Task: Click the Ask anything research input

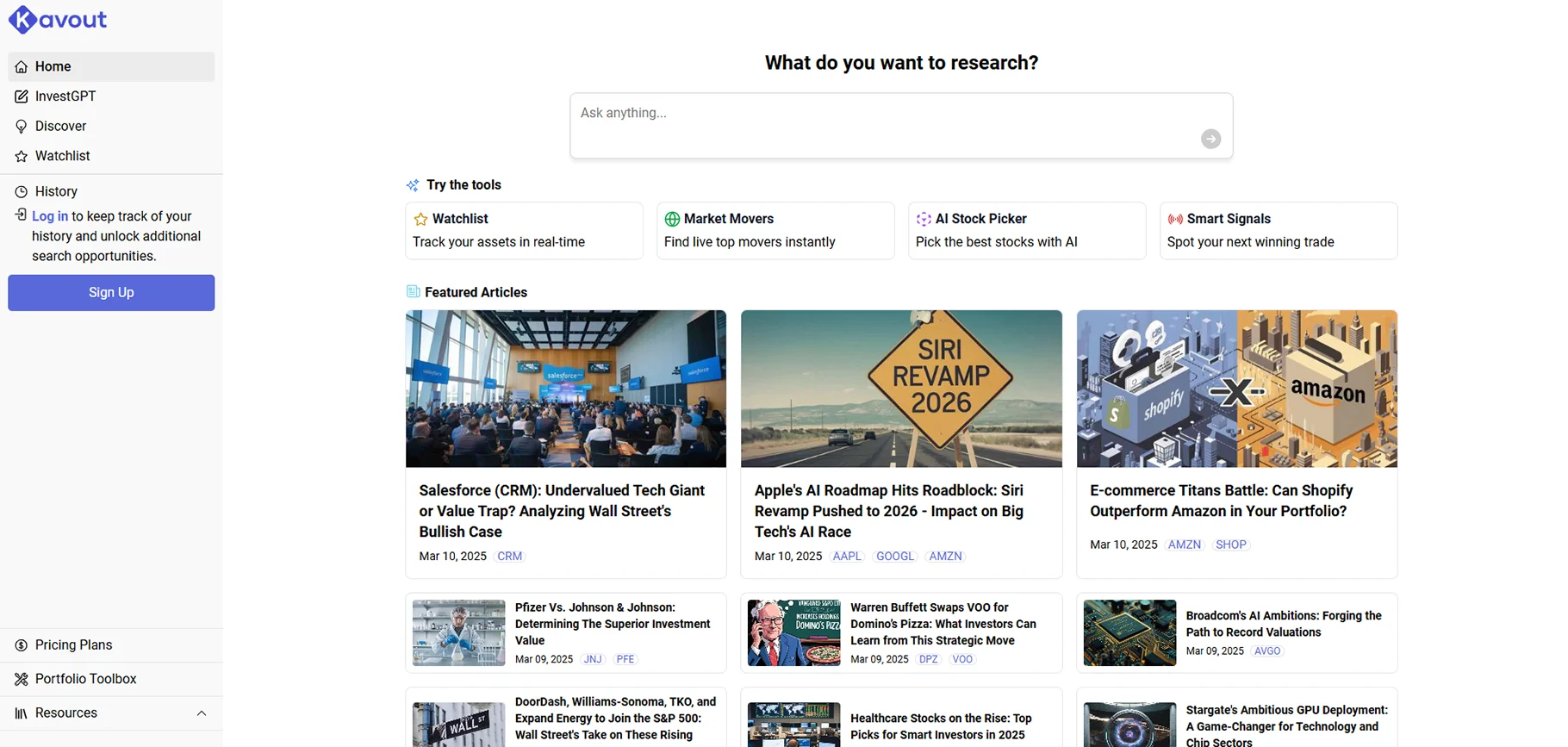Action: coord(901,126)
